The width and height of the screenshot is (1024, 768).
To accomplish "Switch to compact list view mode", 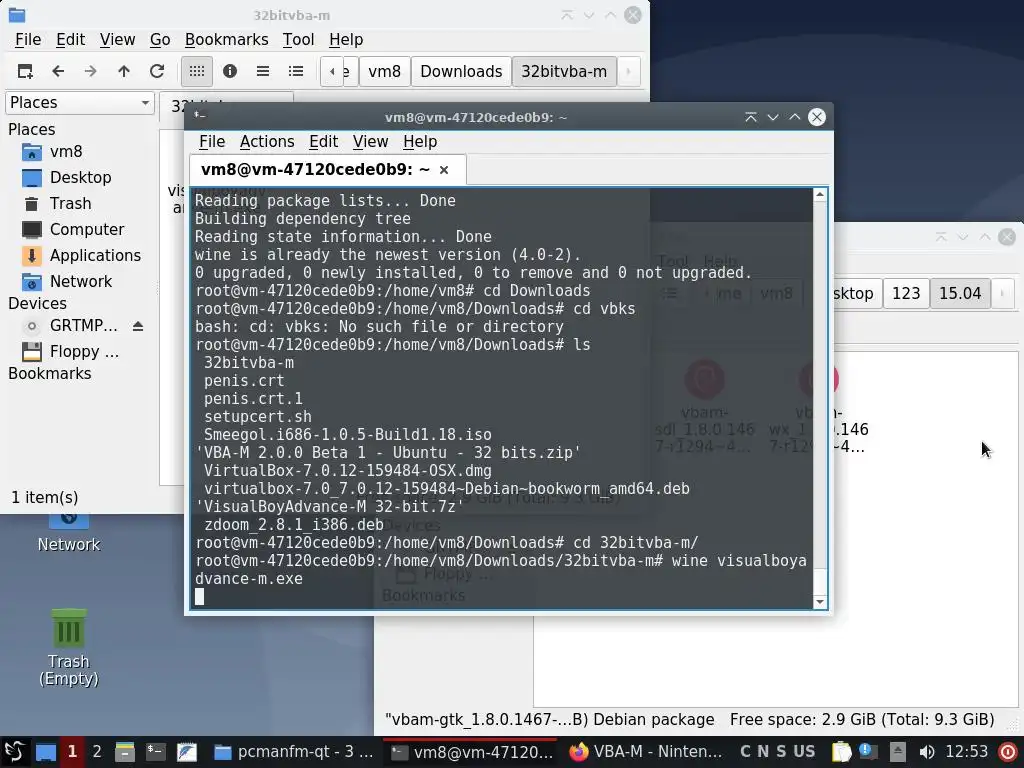I will point(263,71).
